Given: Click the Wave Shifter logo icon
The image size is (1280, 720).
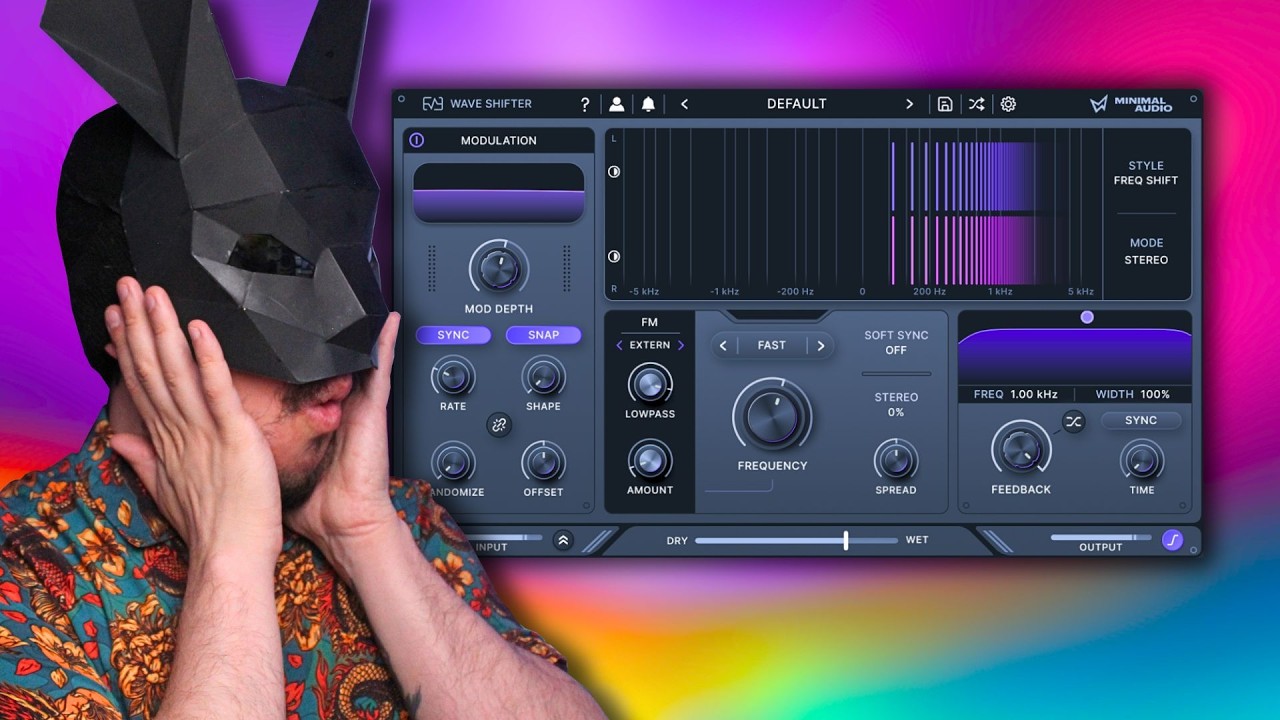Looking at the screenshot, I should tap(432, 104).
